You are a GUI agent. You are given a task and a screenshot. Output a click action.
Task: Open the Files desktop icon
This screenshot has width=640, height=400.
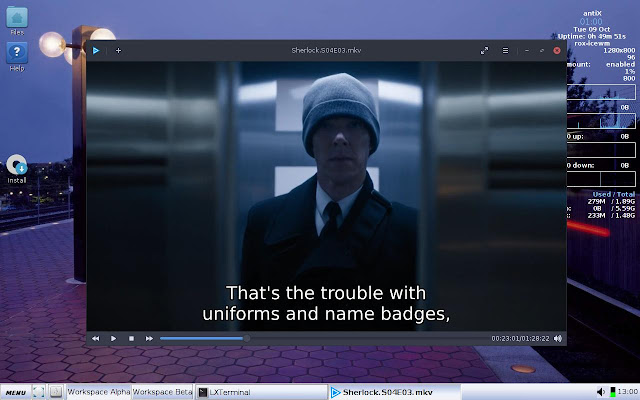pos(17,21)
